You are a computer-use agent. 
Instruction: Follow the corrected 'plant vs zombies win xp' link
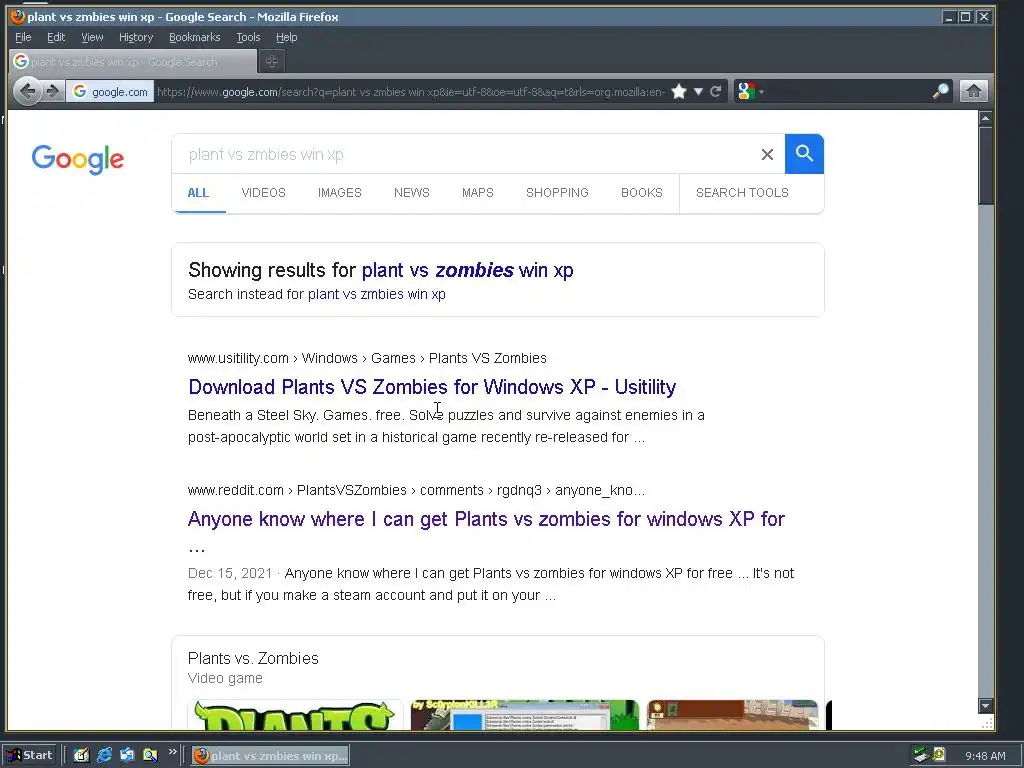click(x=468, y=270)
